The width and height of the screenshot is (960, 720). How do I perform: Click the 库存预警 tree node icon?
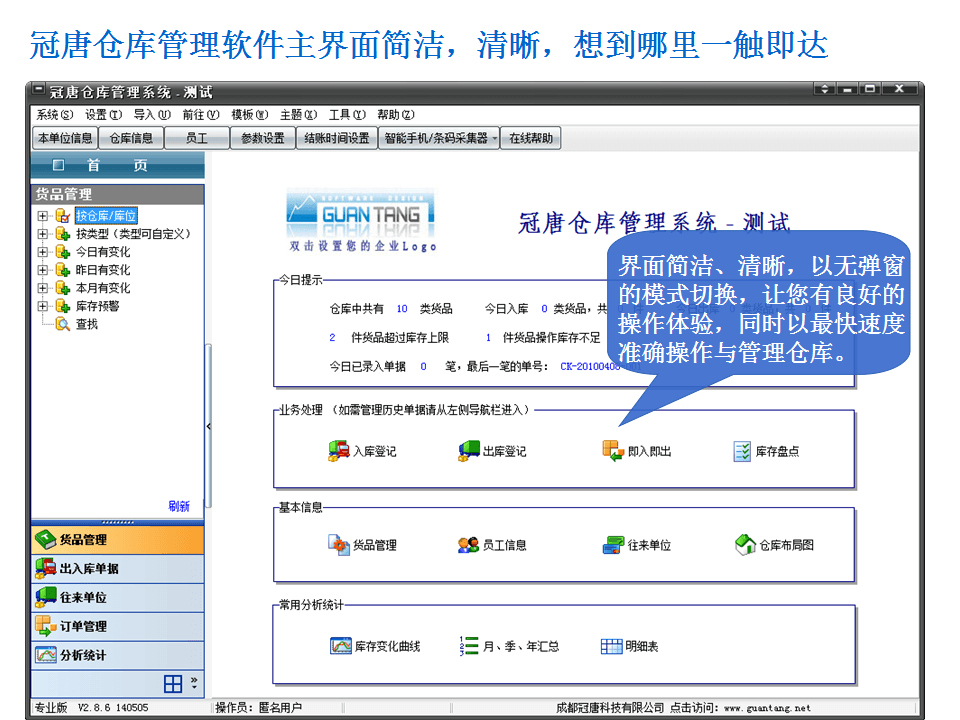coord(62,306)
